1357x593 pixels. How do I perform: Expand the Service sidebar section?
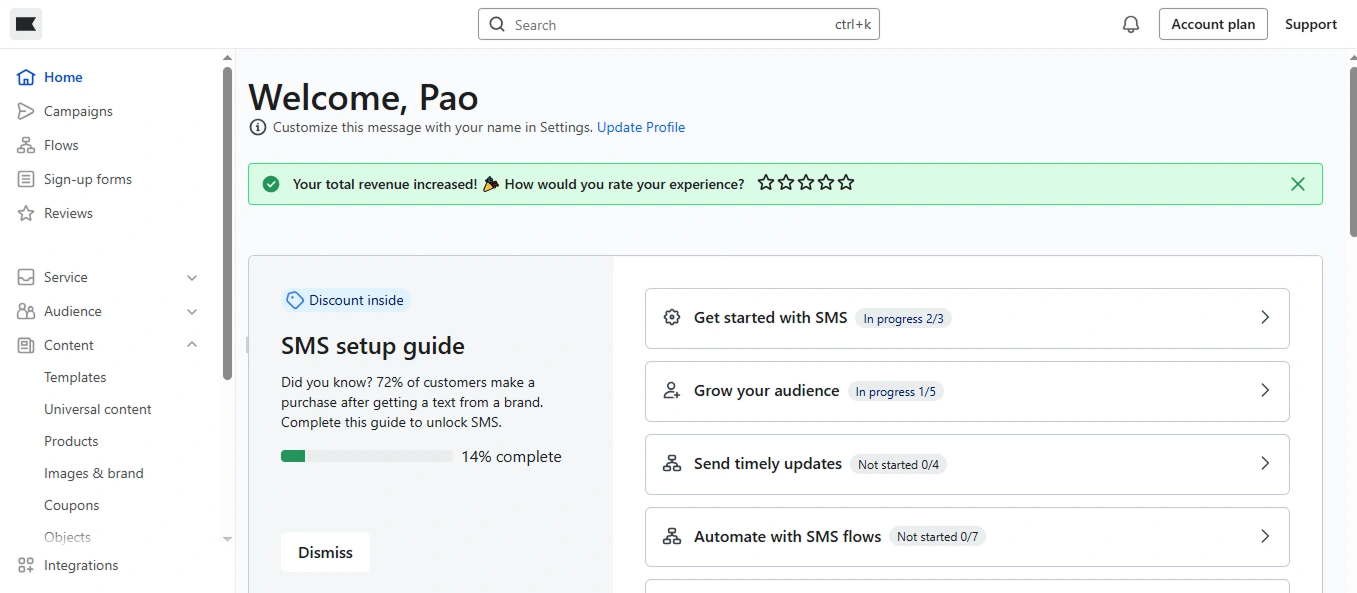tap(192, 277)
